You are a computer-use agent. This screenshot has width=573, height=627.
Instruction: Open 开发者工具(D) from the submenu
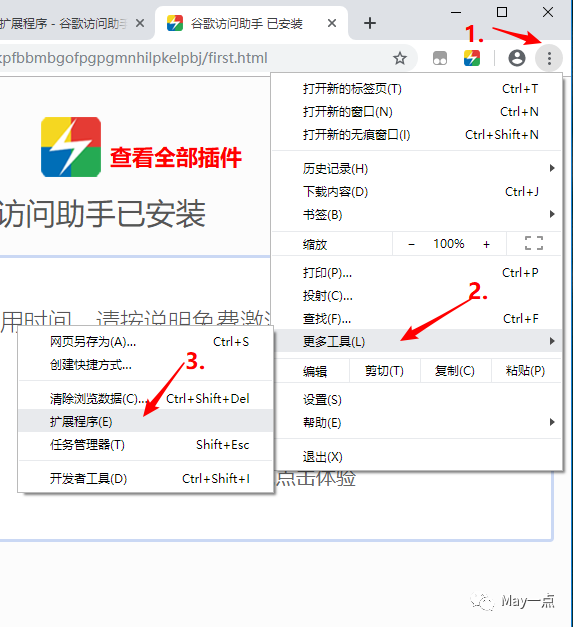point(146,478)
